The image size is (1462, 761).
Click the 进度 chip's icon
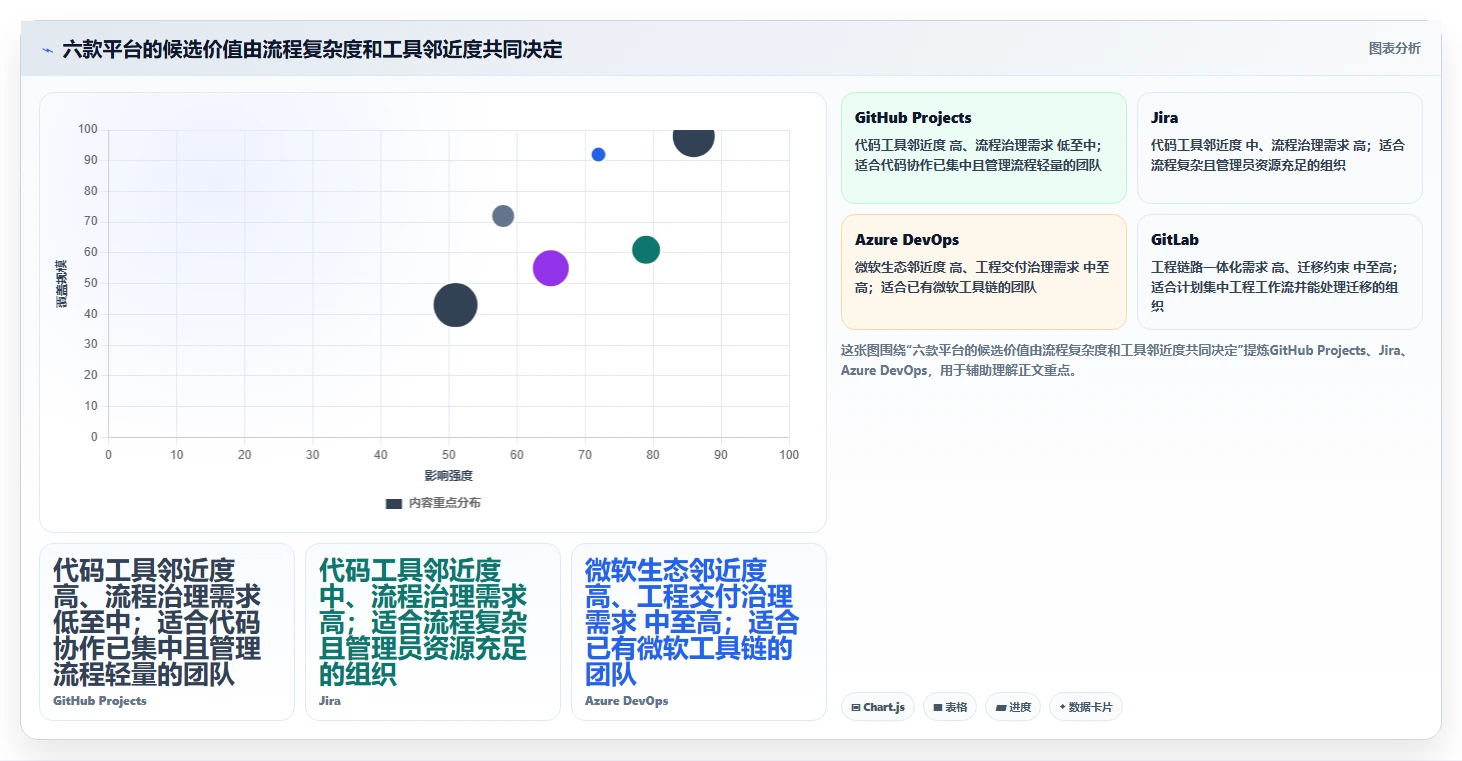(1000, 708)
